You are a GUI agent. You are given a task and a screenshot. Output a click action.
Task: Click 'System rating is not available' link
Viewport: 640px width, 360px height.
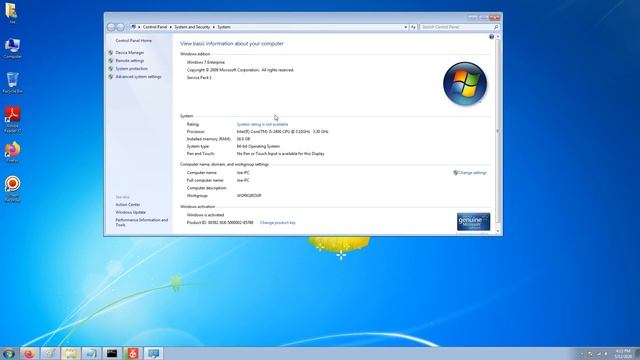click(262, 124)
